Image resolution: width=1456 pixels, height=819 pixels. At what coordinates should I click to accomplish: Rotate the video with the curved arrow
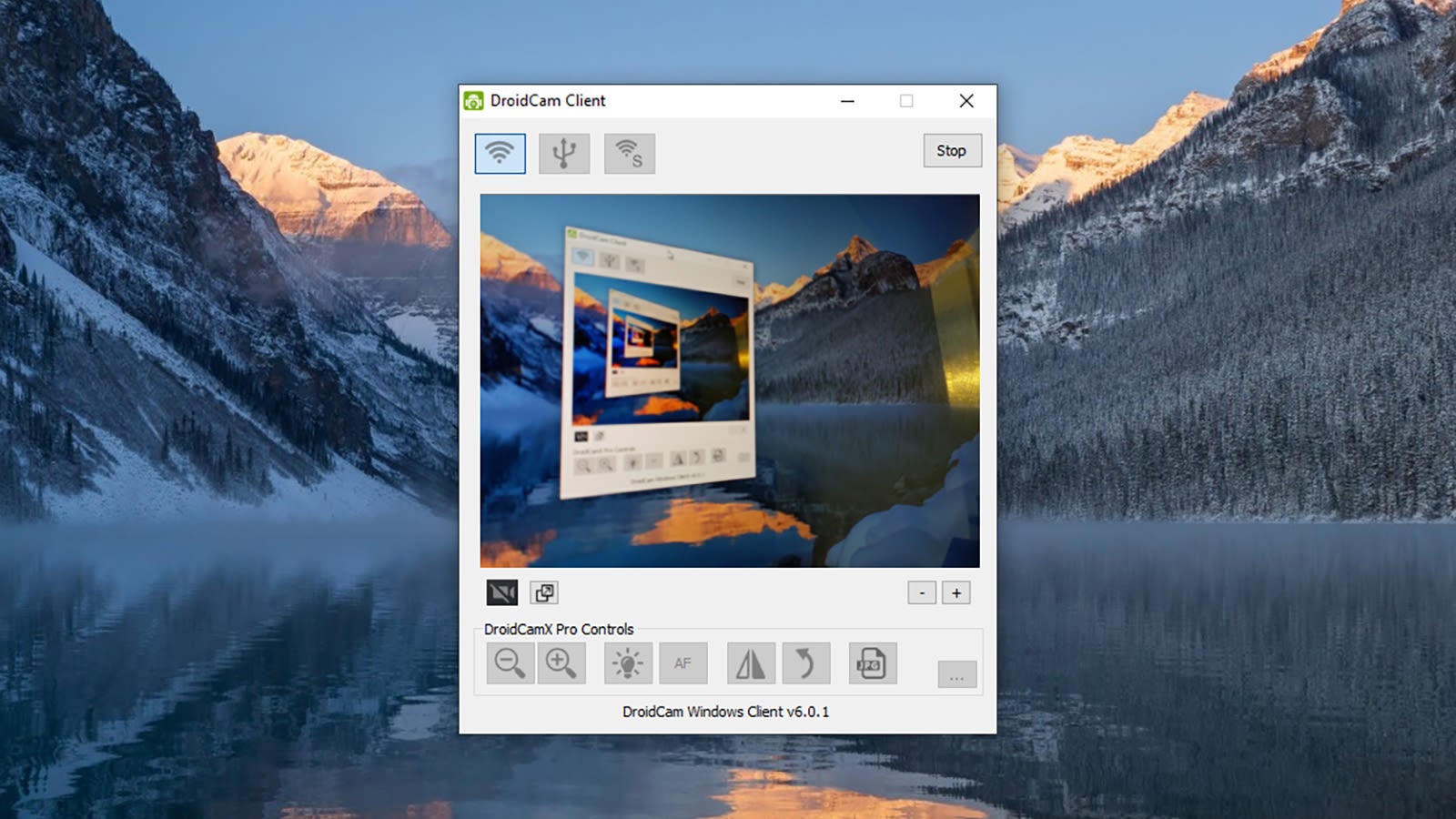click(805, 663)
